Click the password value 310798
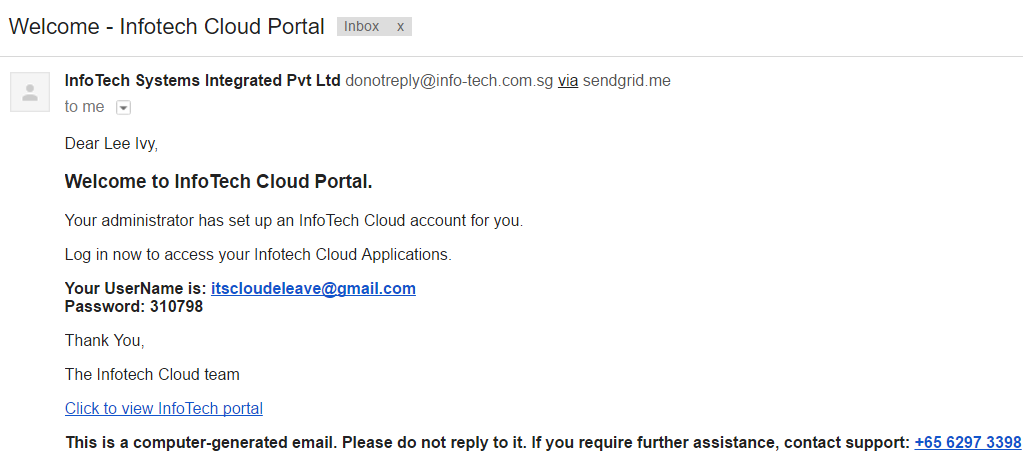Image resolution: width=1023 pixels, height=472 pixels. point(176,306)
